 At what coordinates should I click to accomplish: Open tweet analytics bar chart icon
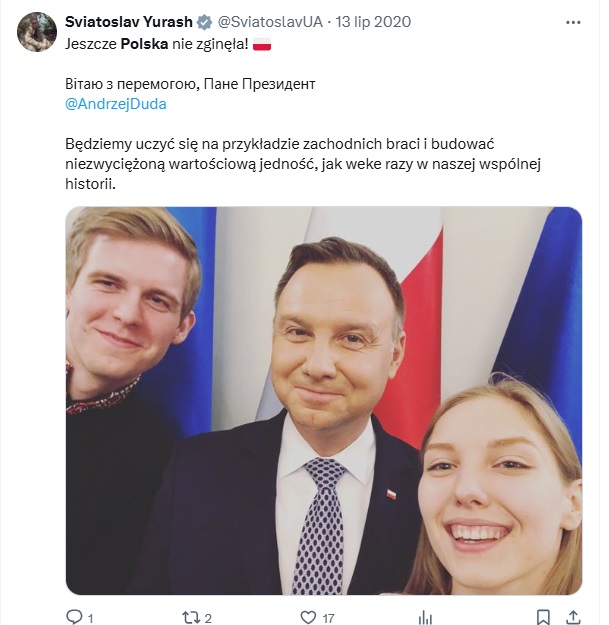point(425,617)
